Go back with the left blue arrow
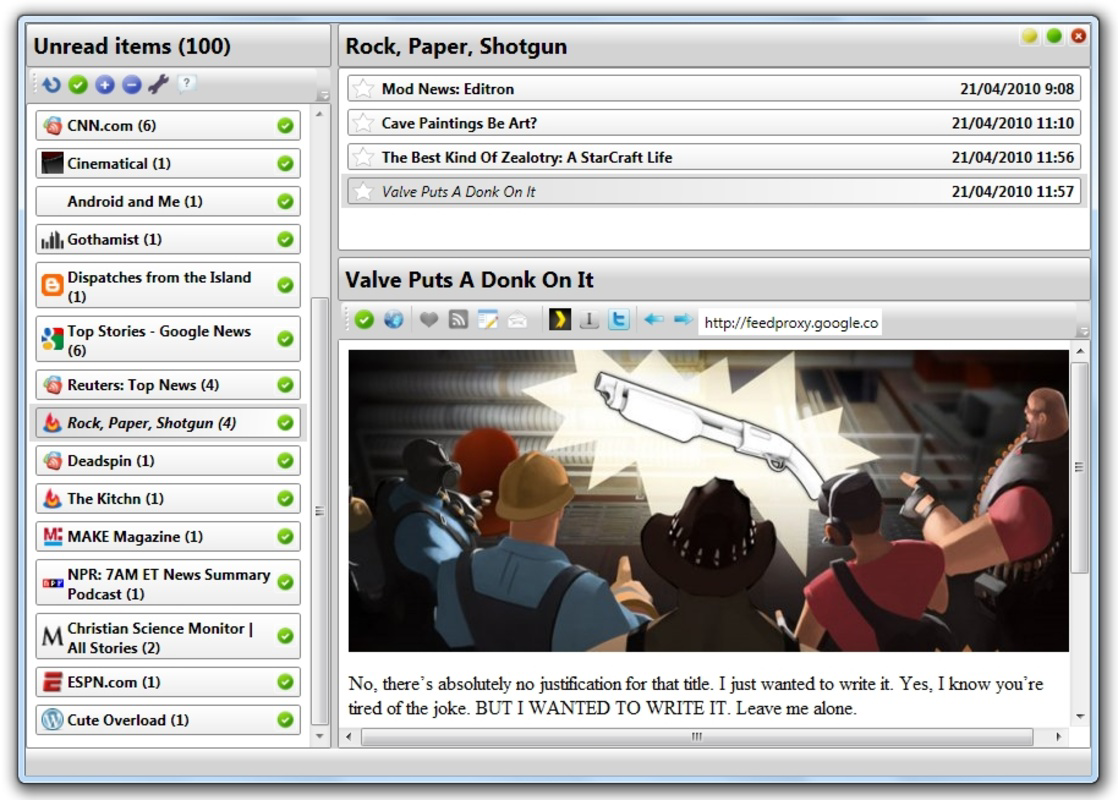The image size is (1118, 800). (x=654, y=319)
